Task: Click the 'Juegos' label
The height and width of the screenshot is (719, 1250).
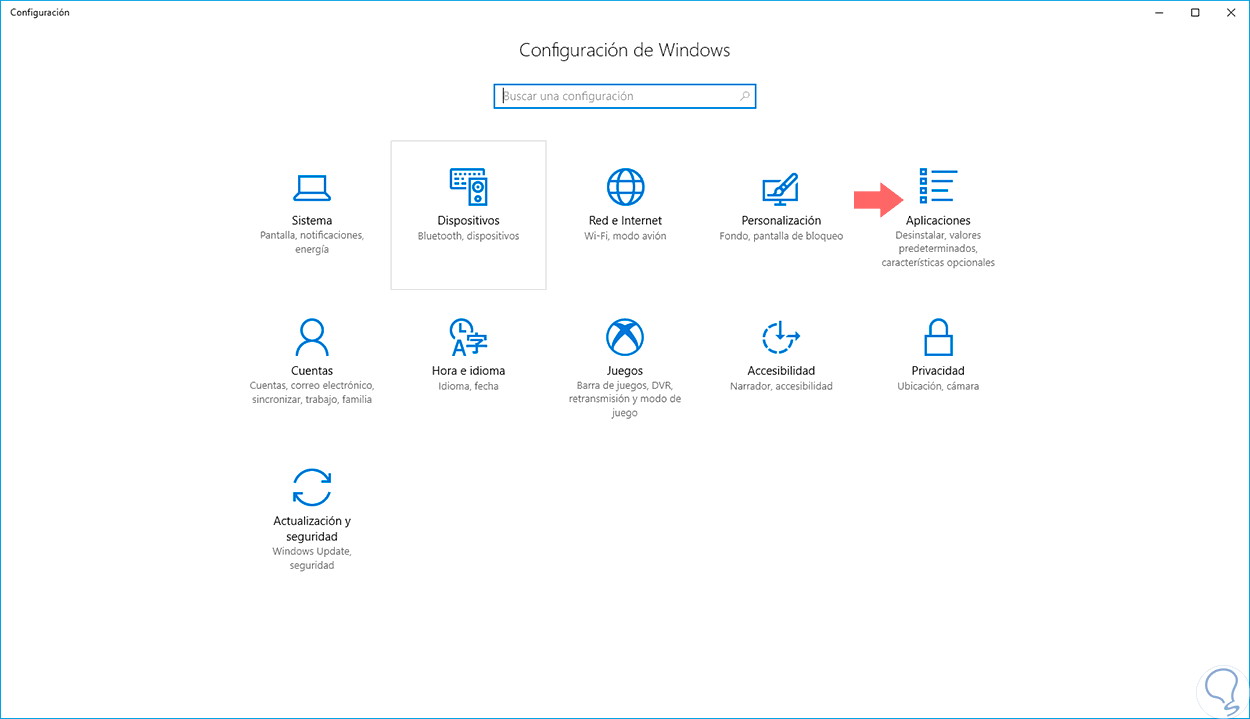Action: click(x=625, y=371)
